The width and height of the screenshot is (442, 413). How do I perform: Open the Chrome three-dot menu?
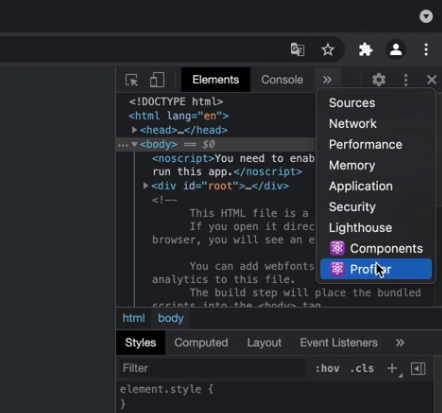(426, 50)
